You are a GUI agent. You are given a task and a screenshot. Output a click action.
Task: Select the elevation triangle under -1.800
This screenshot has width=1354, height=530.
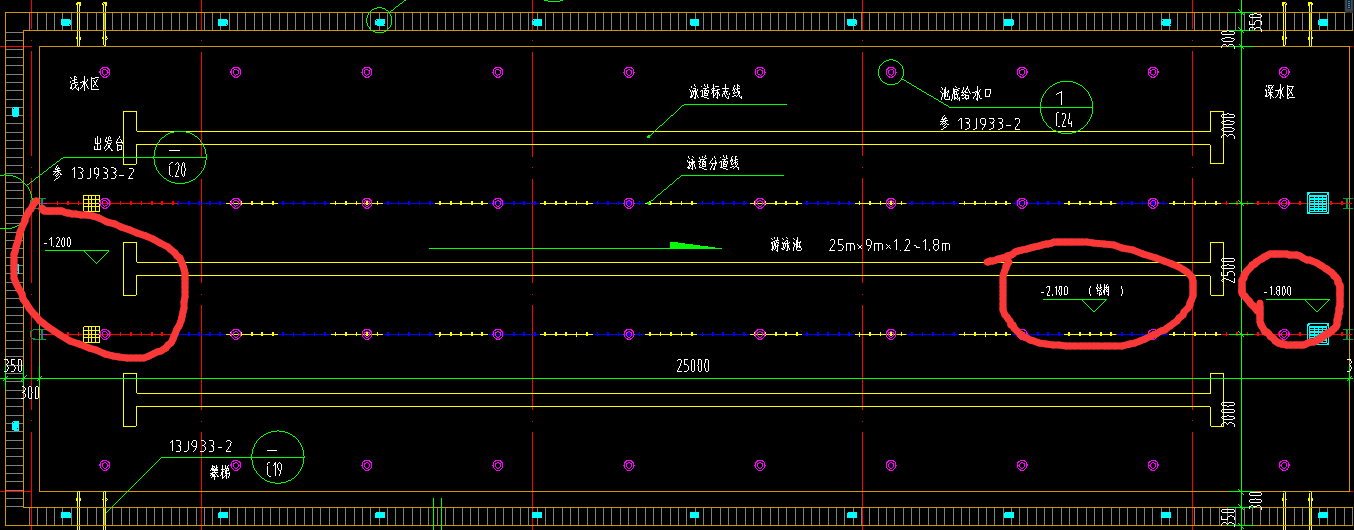pos(1318,306)
